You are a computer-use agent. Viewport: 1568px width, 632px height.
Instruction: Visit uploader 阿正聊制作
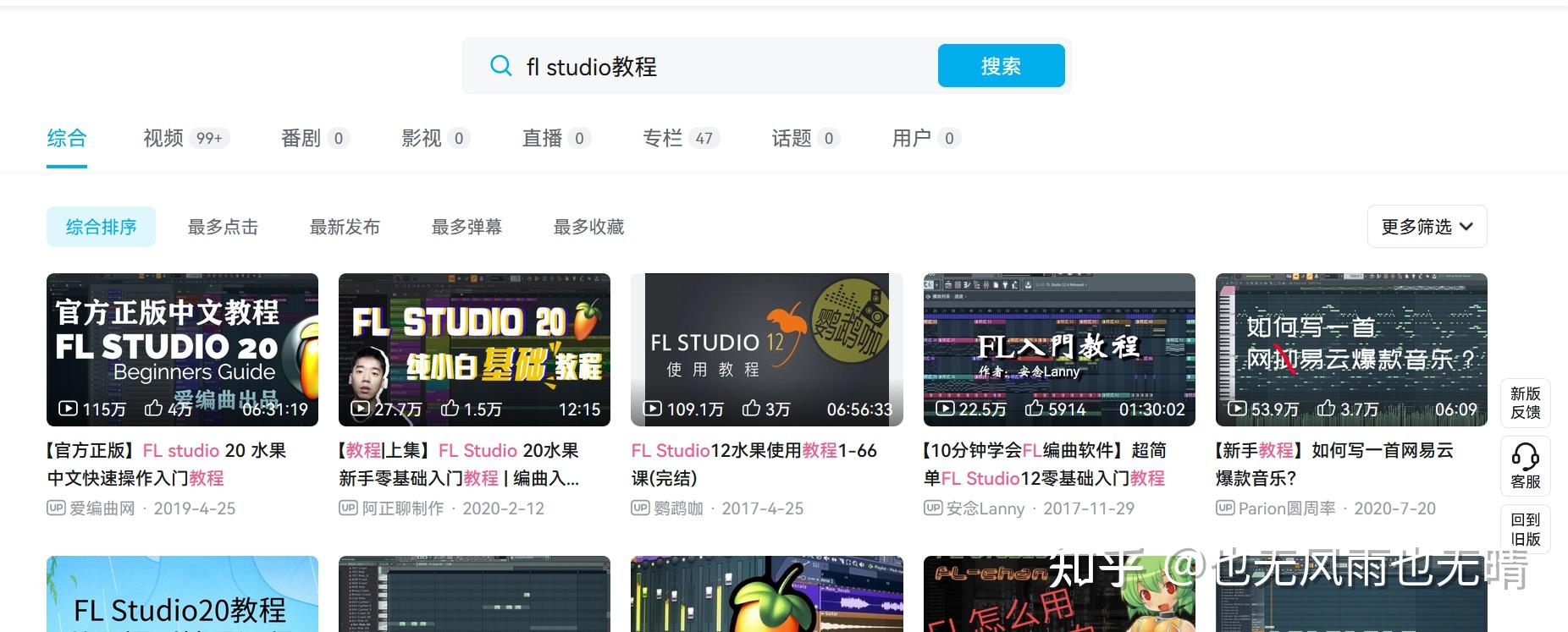click(x=403, y=508)
